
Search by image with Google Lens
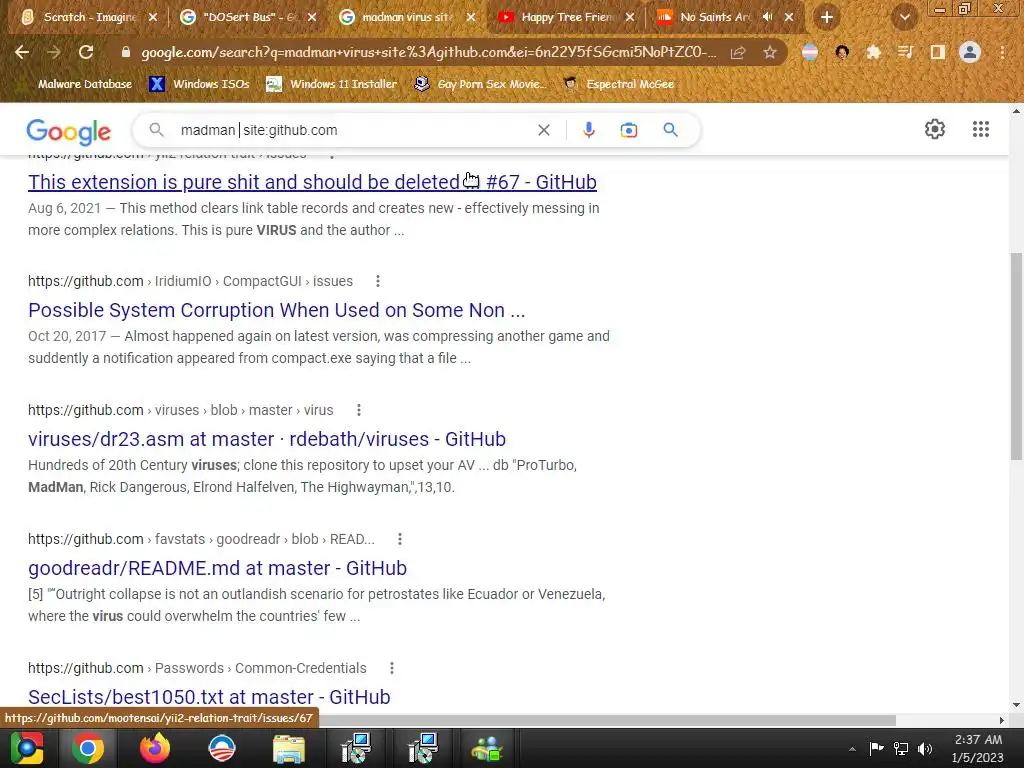(x=629, y=130)
